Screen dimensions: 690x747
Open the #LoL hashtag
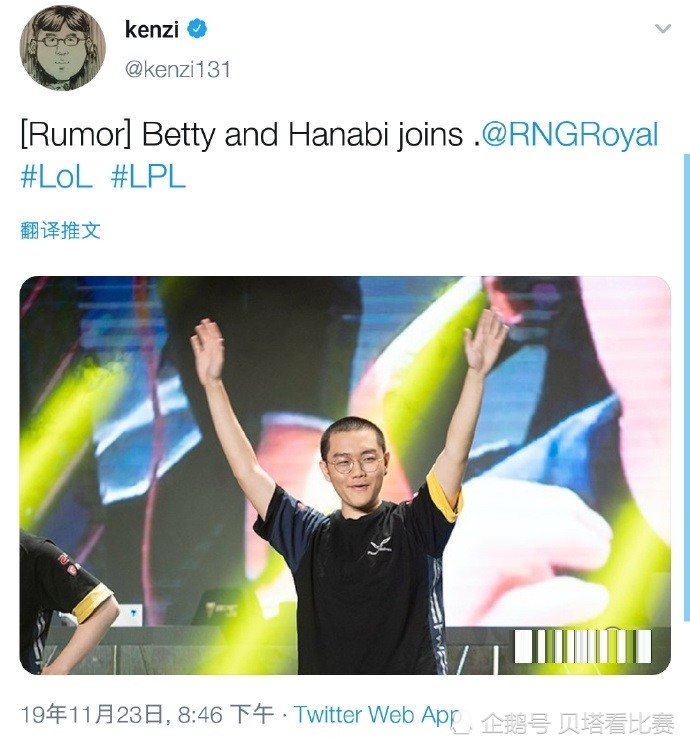pos(57,178)
